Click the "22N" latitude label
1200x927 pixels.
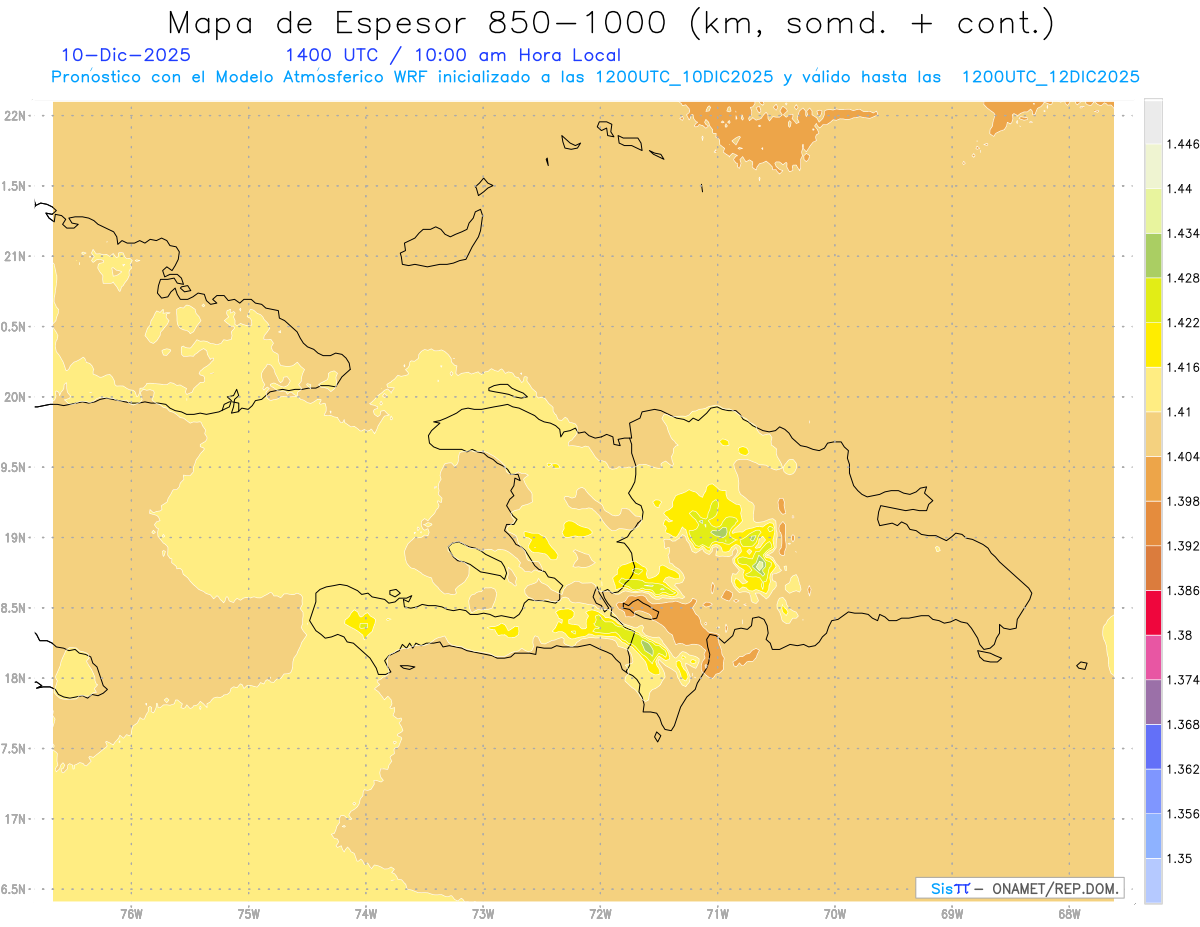tap(17, 115)
